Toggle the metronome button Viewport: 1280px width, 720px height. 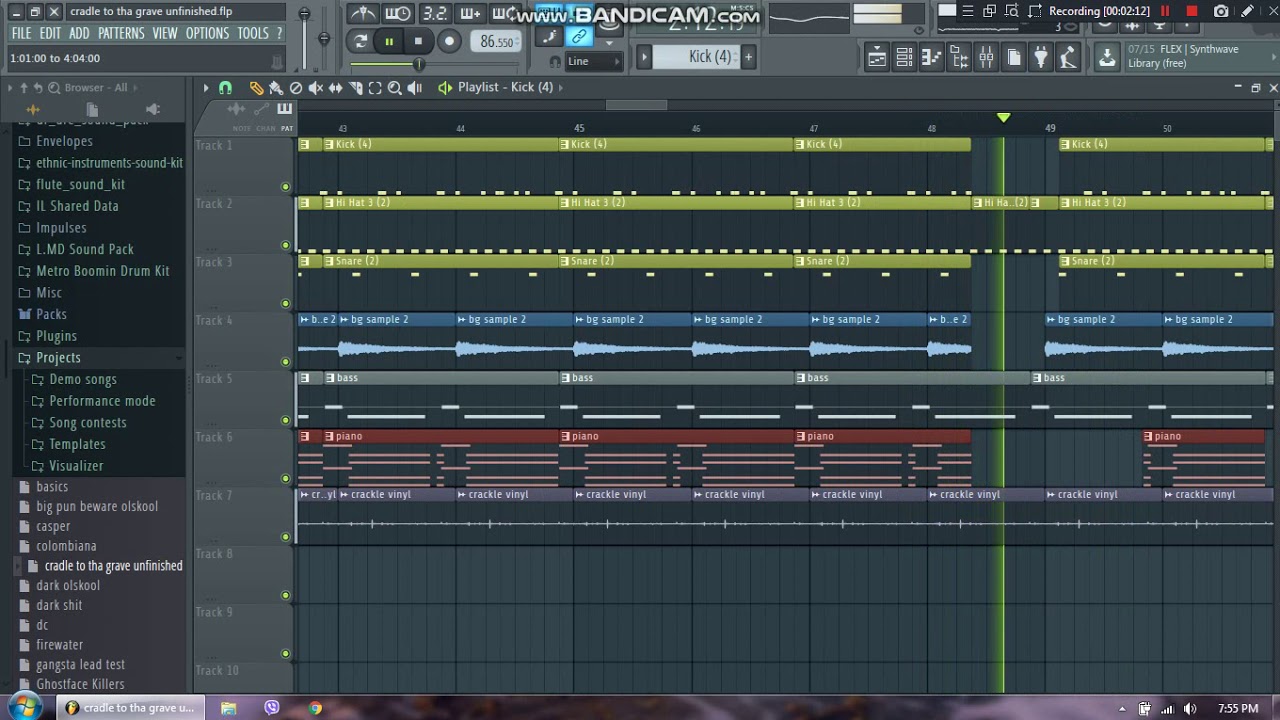(x=363, y=14)
